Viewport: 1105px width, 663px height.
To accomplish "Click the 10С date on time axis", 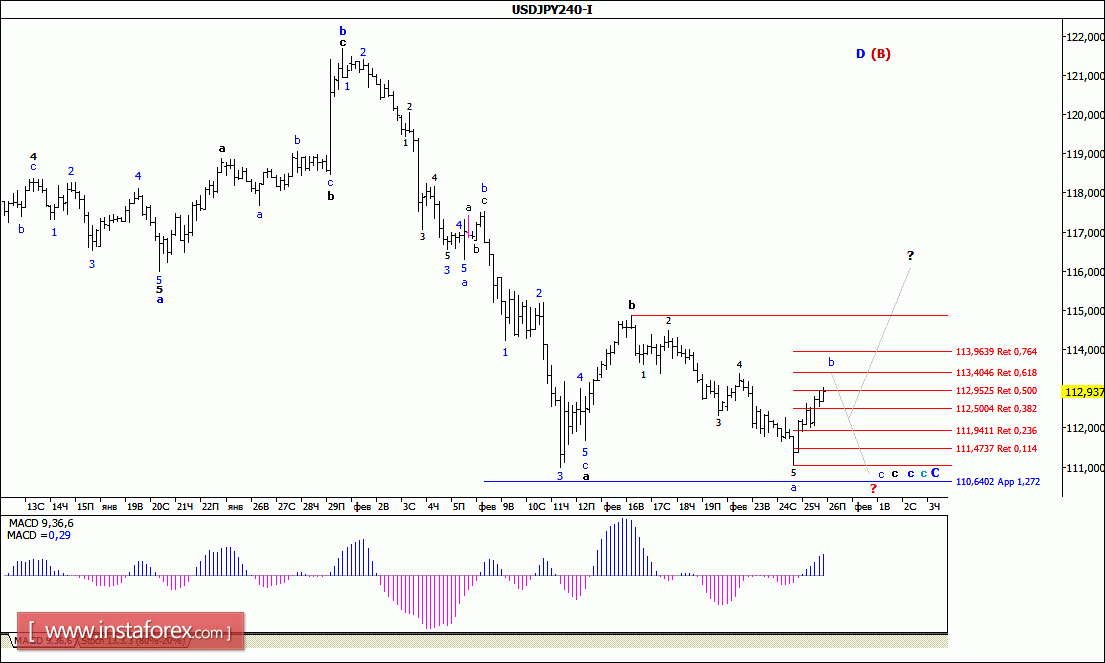I will coord(536,506).
